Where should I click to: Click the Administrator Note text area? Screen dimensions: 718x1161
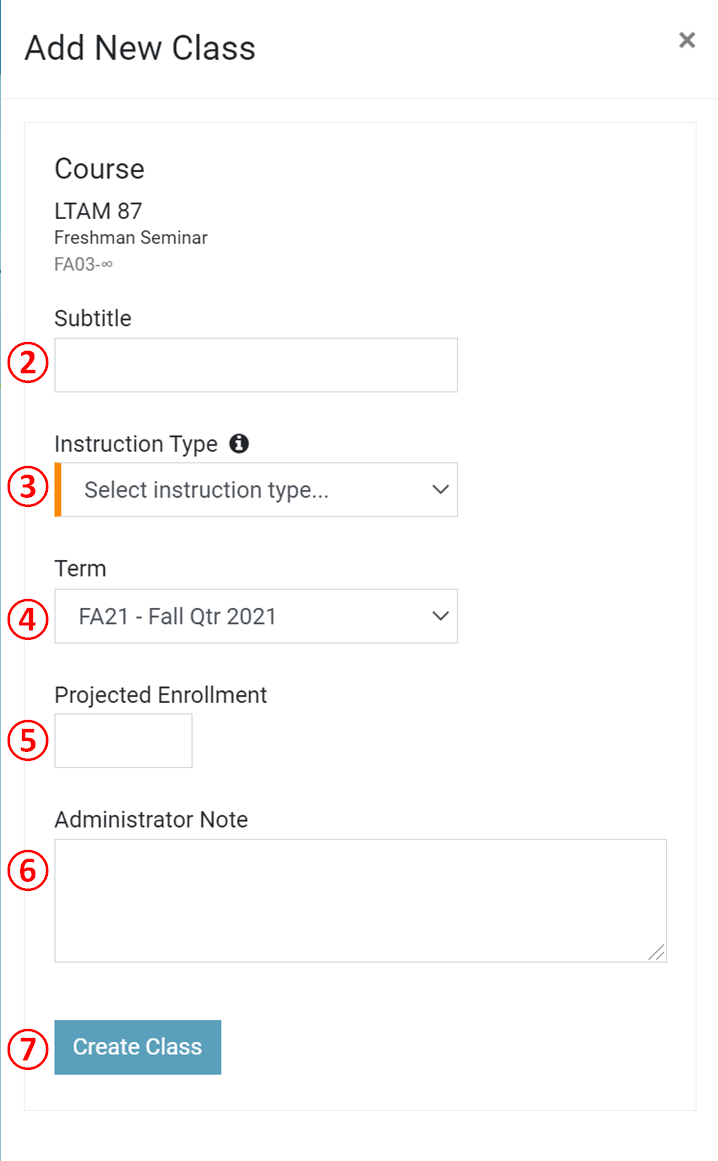pos(360,898)
